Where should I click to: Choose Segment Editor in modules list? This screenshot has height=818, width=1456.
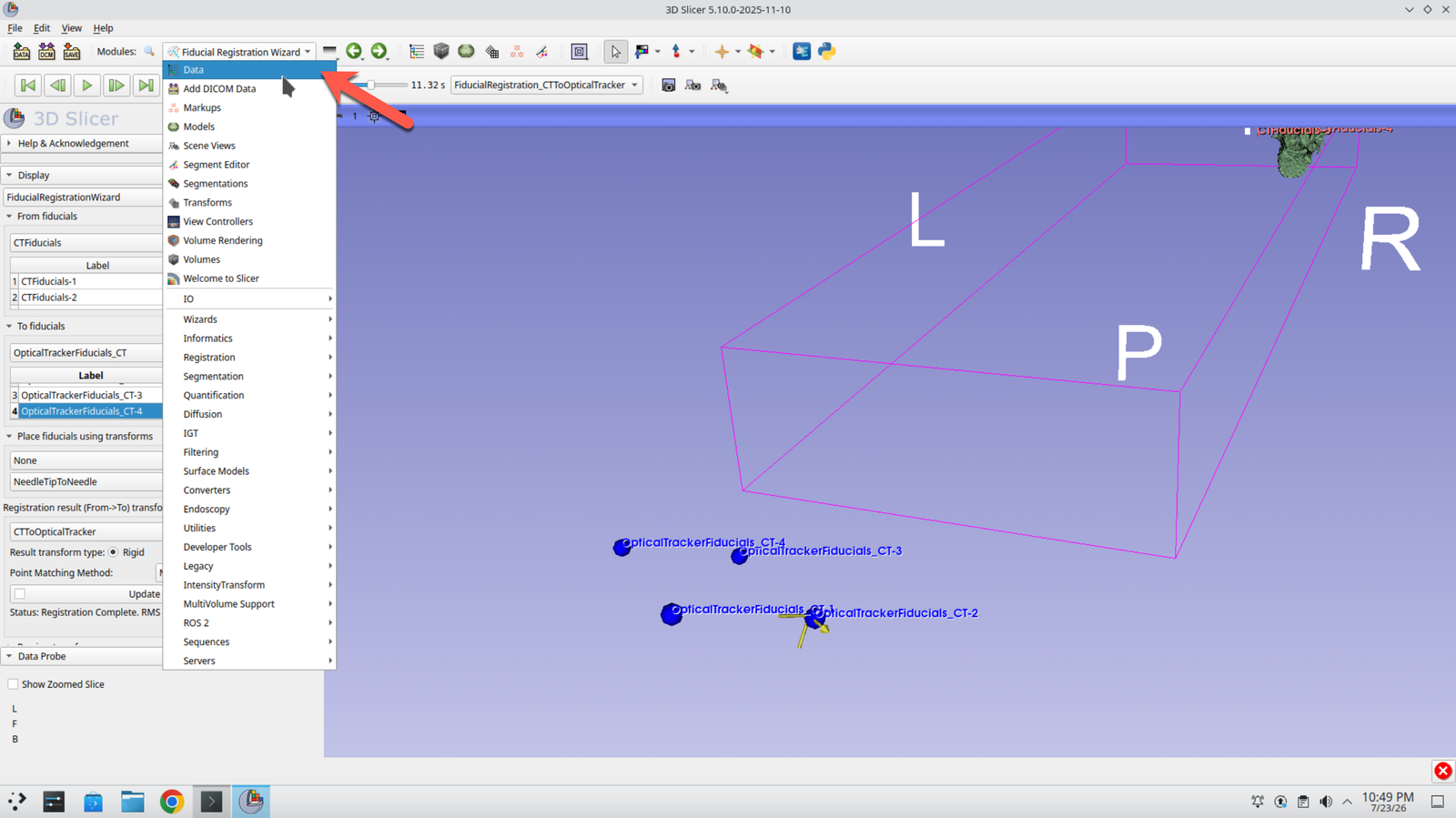(x=249, y=165)
